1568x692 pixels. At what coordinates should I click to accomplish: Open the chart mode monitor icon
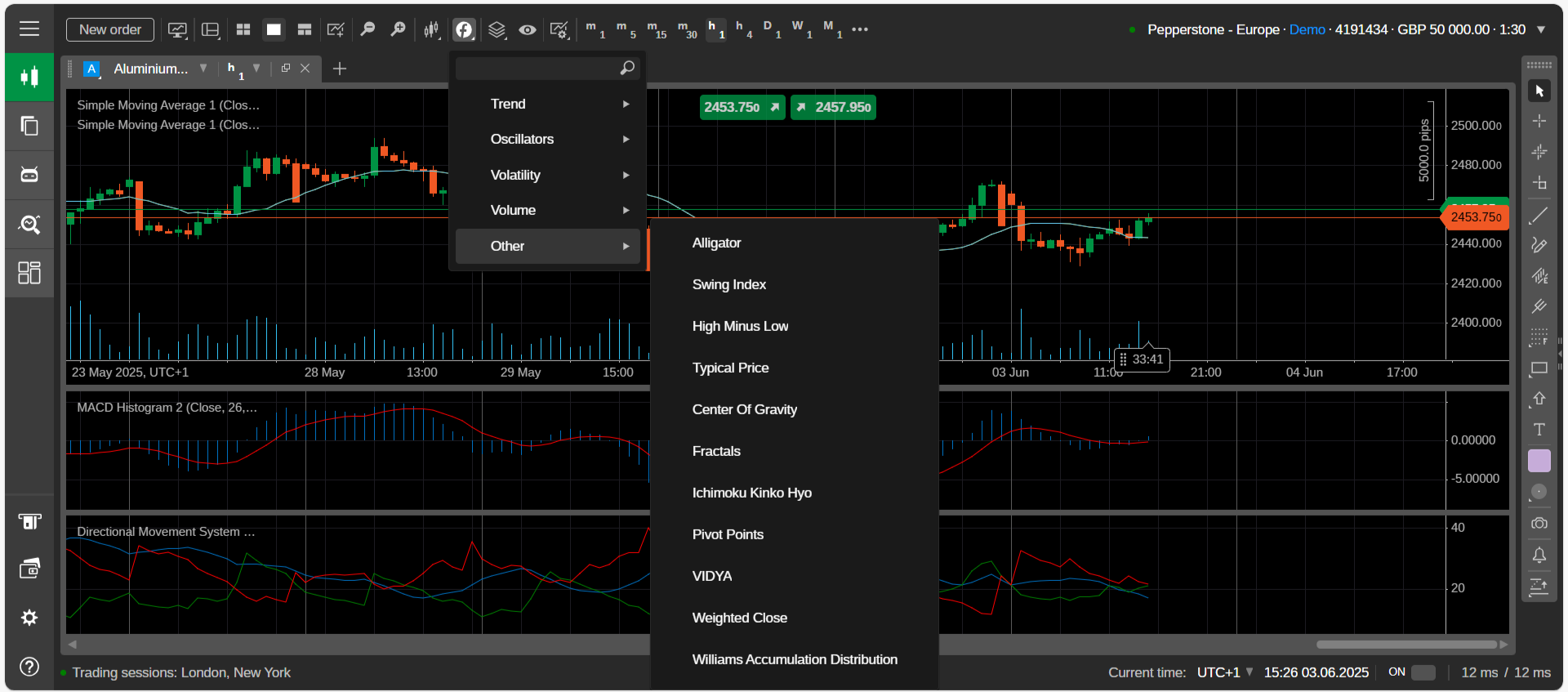coord(177,30)
